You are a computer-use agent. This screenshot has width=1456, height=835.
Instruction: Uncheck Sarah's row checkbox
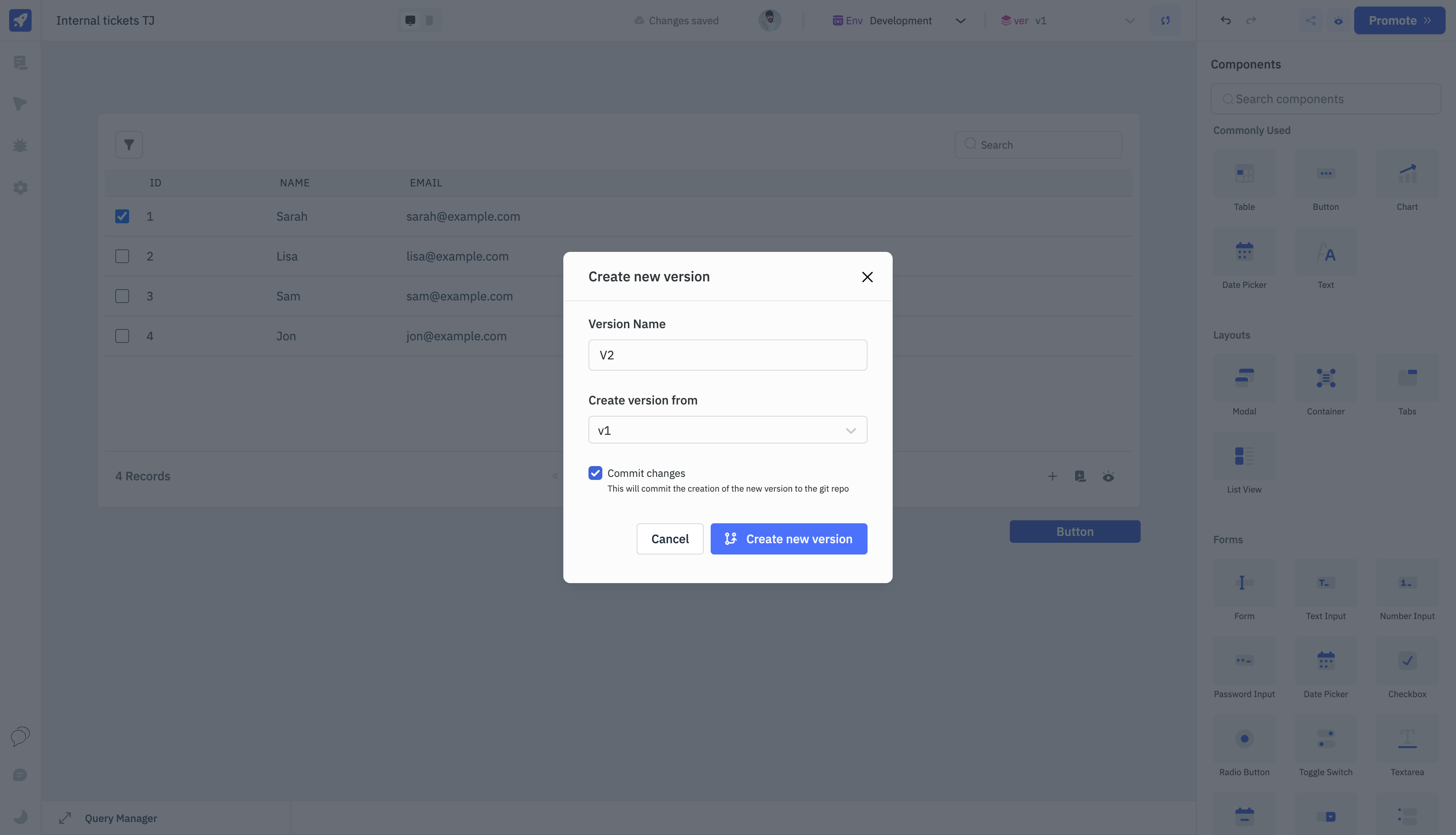click(x=122, y=216)
